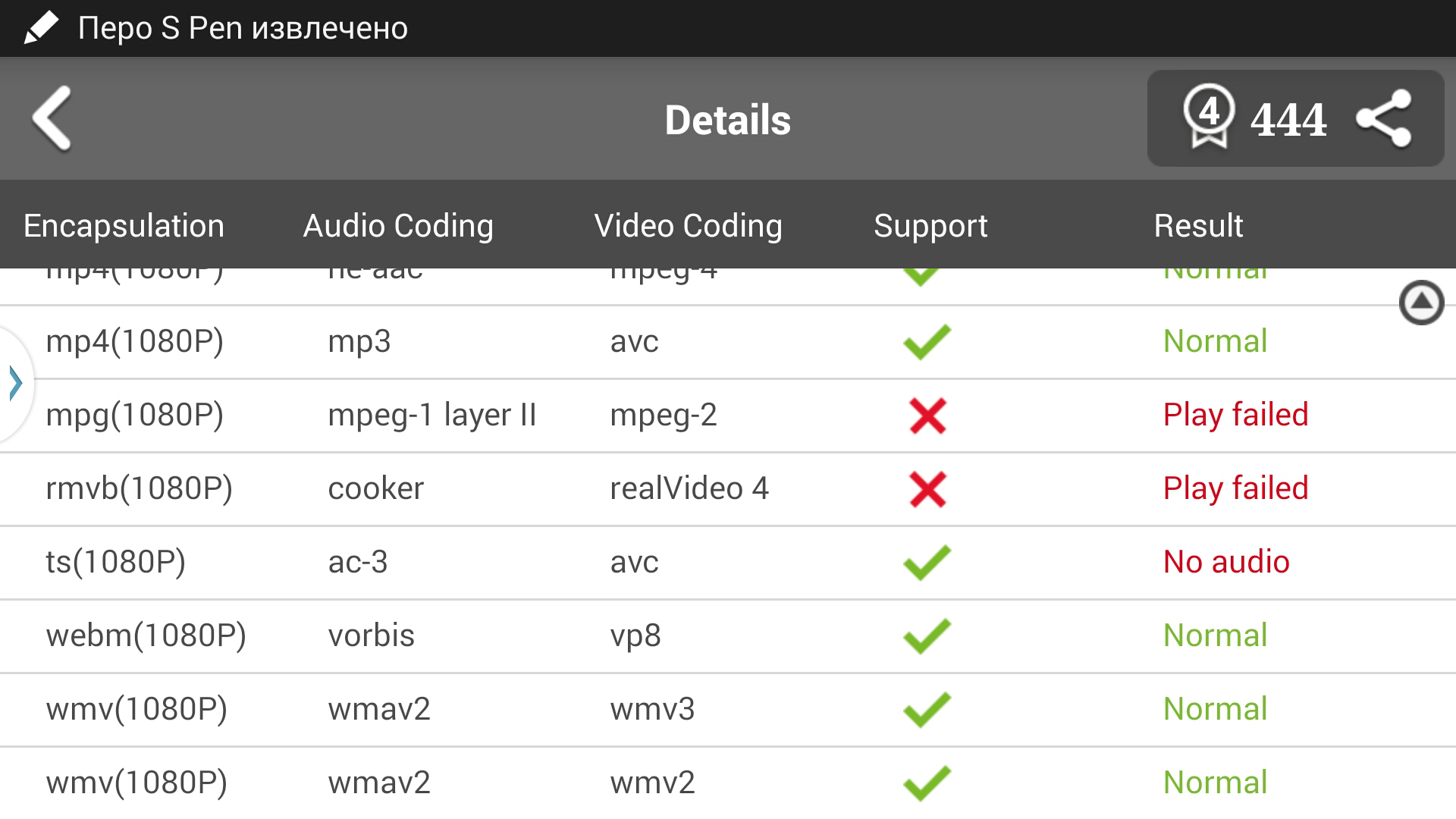
Task: Expand the left side drawer chevron
Action: (15, 383)
